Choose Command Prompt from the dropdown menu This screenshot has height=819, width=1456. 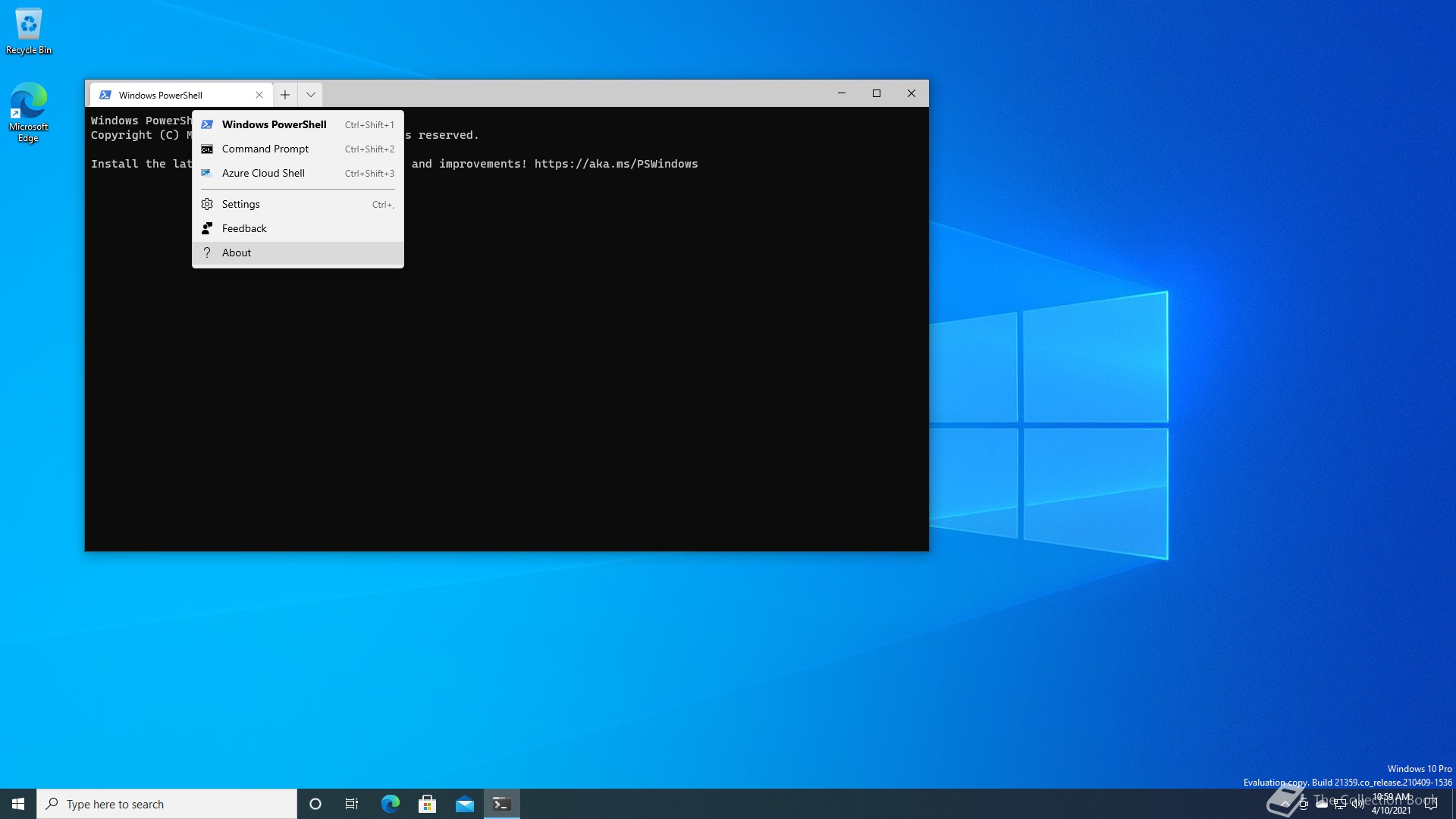298,149
